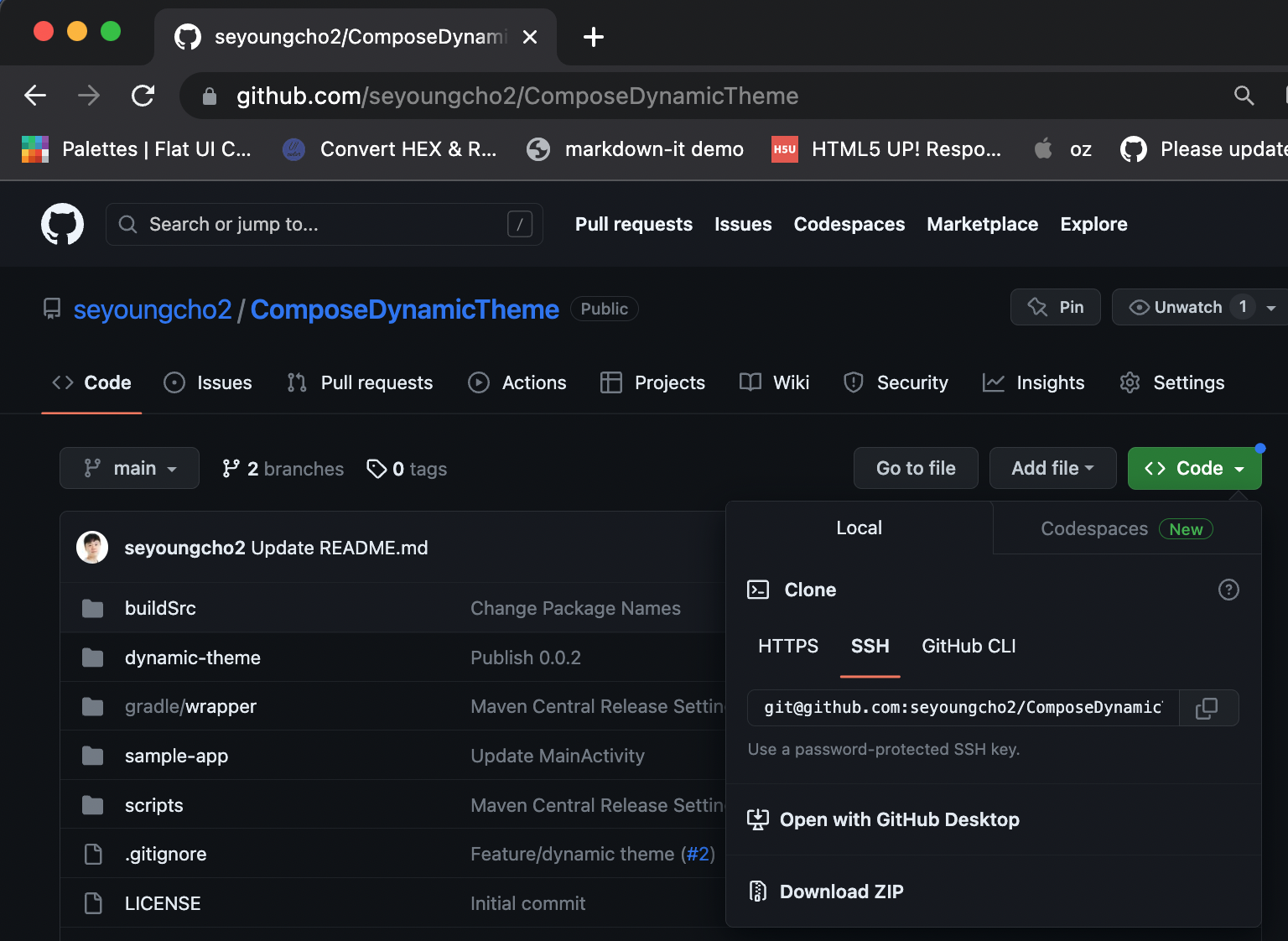The height and width of the screenshot is (941, 1288).
Task: Click the LICENSE file icon
Action: [93, 903]
